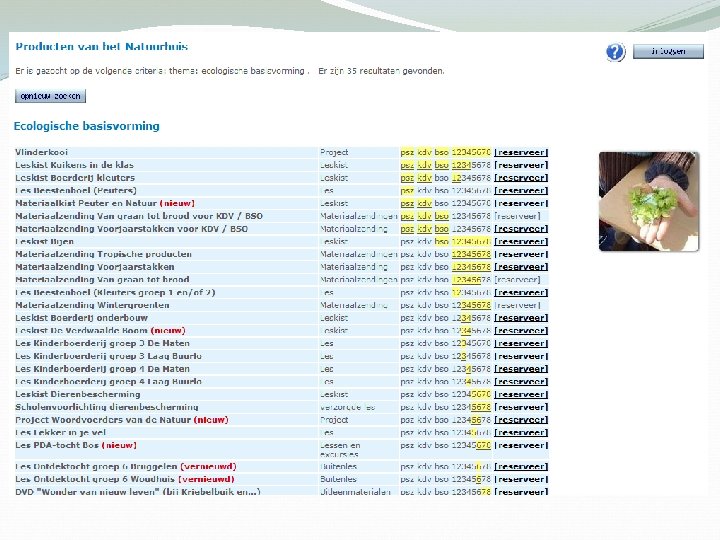
Task: Open Les Kinderboerderij groep 3 Laag Buurlo
Action: (108, 356)
